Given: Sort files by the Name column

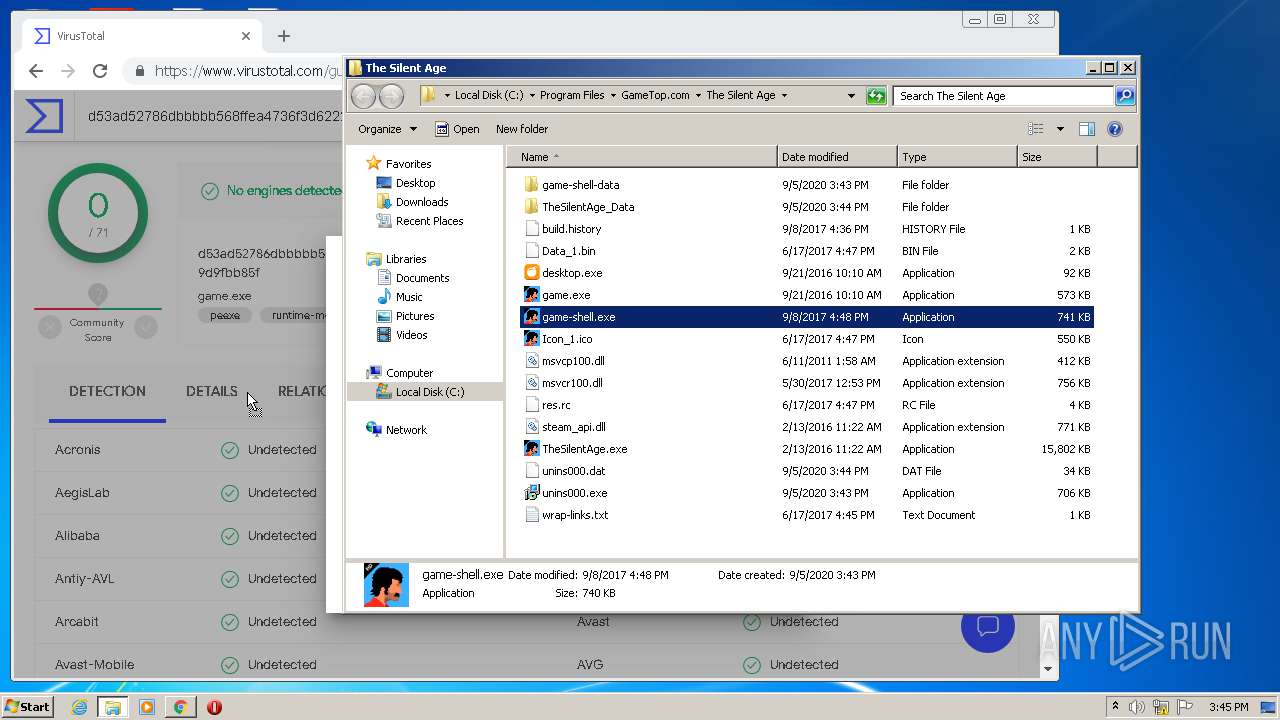Looking at the screenshot, I should [642, 157].
